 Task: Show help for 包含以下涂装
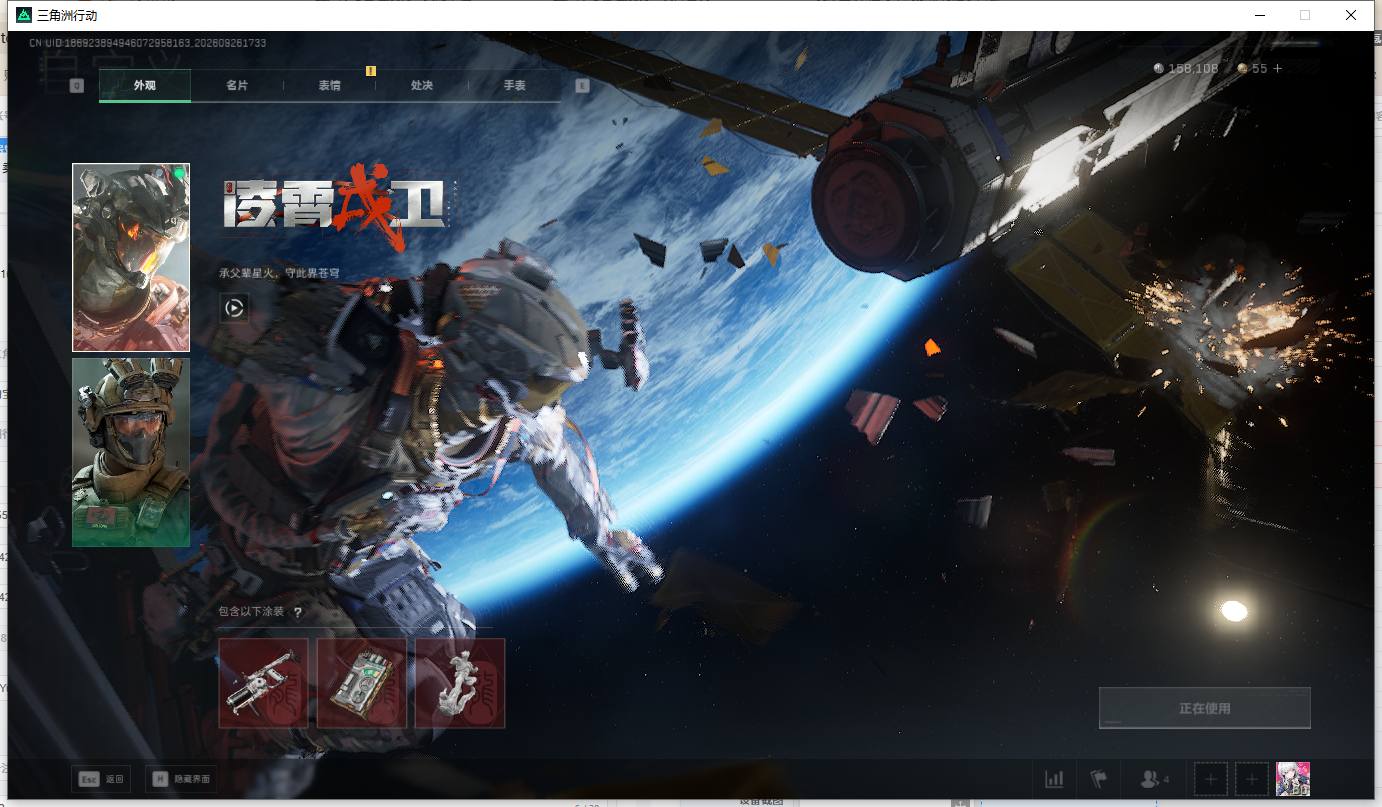click(x=297, y=612)
